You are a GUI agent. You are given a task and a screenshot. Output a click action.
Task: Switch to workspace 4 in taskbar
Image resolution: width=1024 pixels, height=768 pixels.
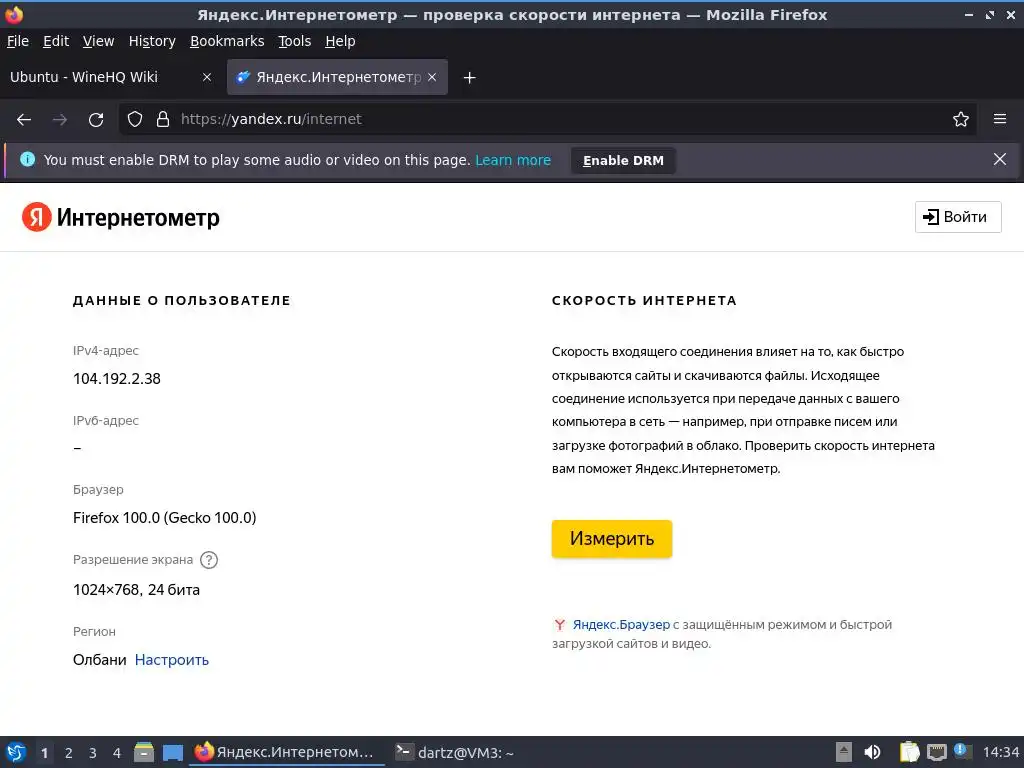(x=117, y=753)
